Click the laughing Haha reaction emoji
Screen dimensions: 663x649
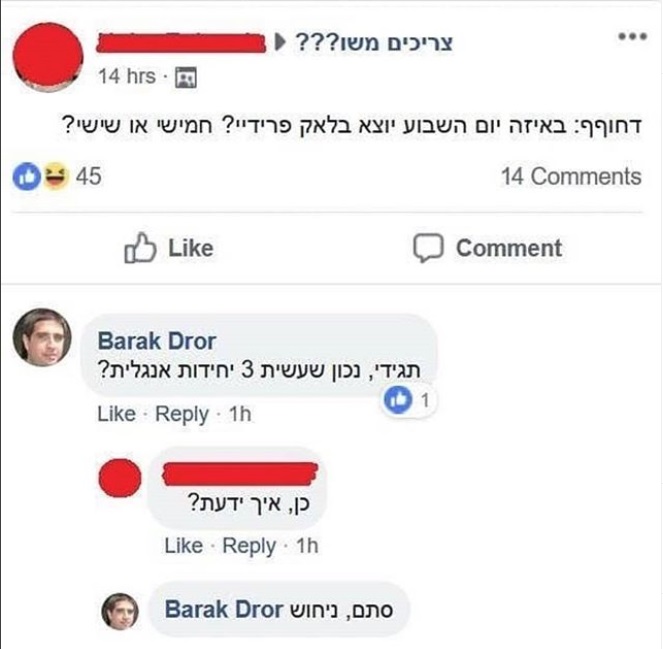coord(55,176)
